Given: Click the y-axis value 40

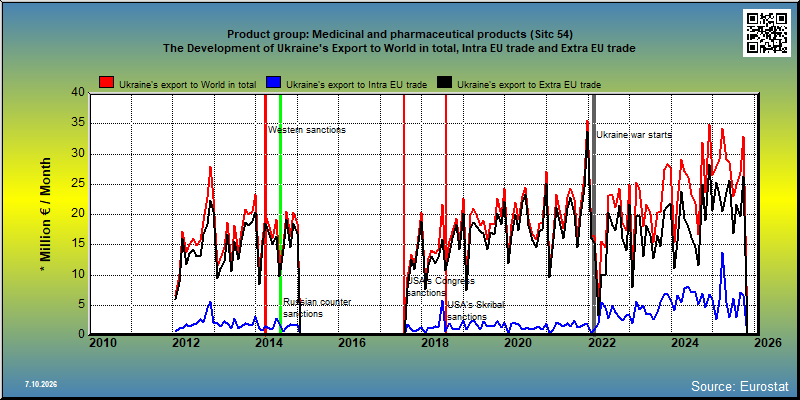Looking at the screenshot, I should tap(78, 93).
